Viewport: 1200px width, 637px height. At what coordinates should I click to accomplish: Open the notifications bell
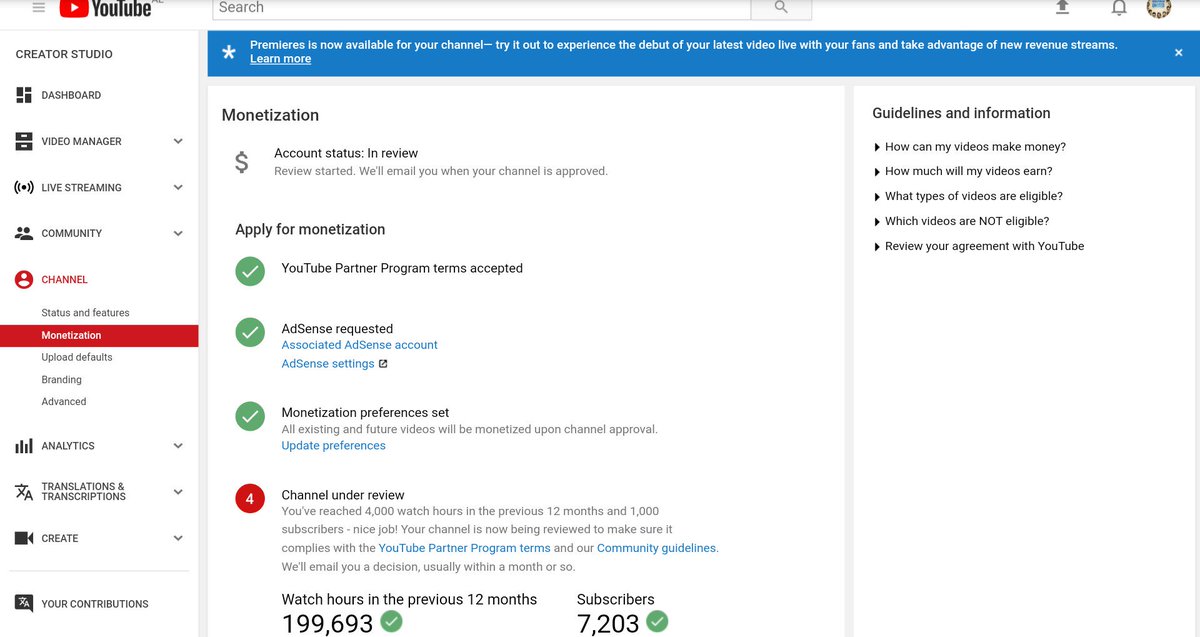(x=1119, y=8)
